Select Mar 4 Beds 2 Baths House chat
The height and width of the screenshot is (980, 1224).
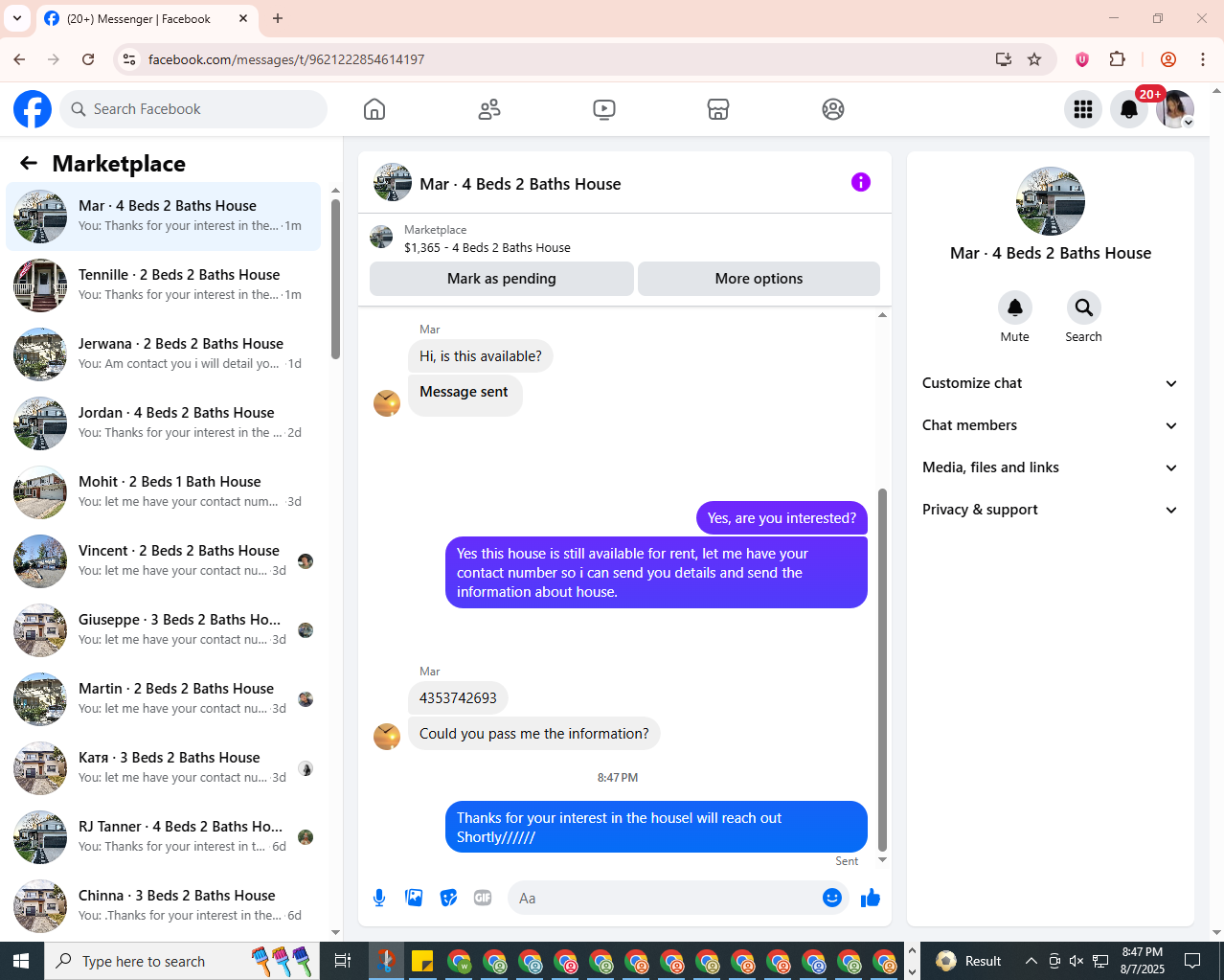pyautogui.click(x=164, y=217)
